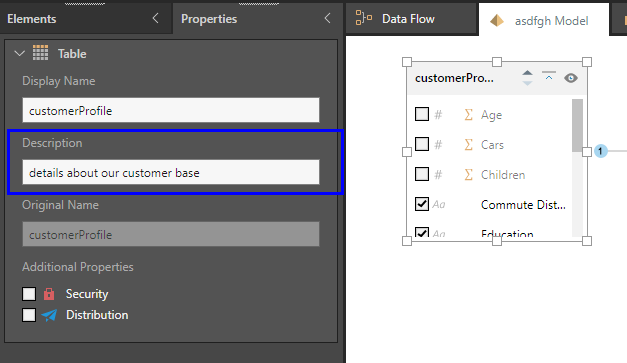Click the Data Flow diagram icon
627x363 pixels.
[363, 18]
